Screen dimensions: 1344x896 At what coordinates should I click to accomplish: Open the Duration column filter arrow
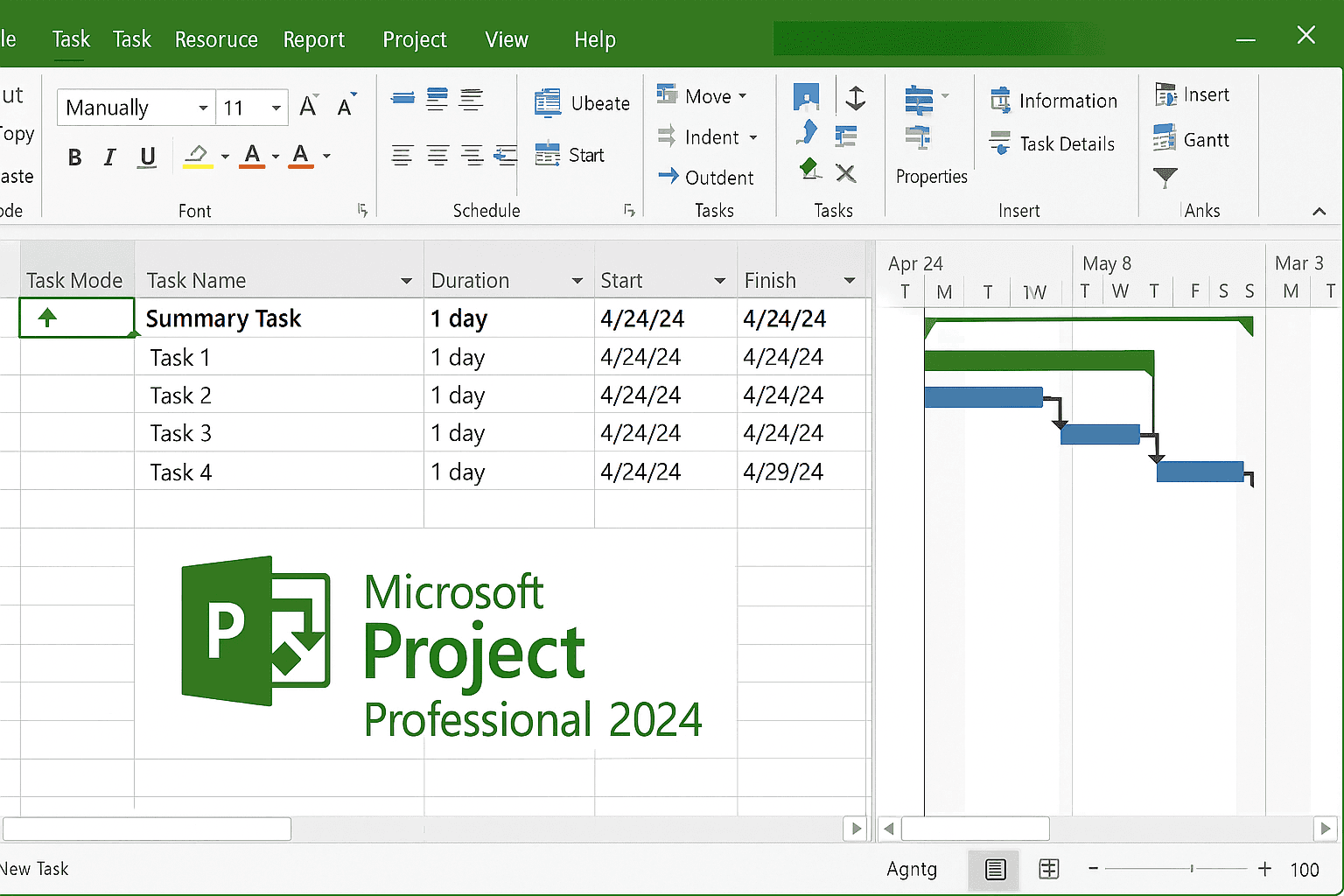pos(577,281)
